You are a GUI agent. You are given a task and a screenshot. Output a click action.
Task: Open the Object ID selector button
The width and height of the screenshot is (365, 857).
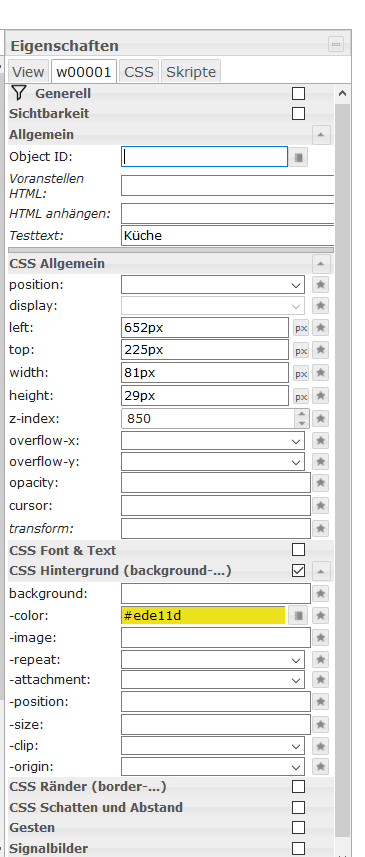tap(298, 157)
